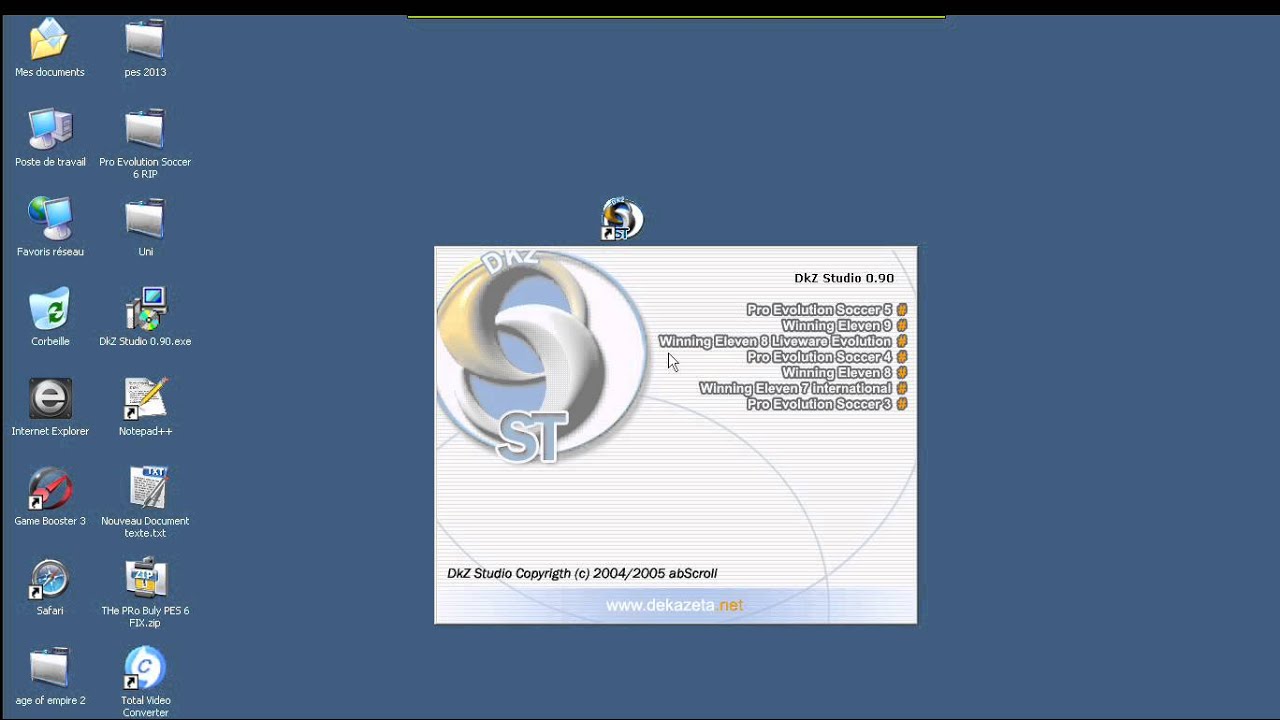Open the Mes documents folder icon
Image resolution: width=1280 pixels, height=720 pixels.
(x=49, y=41)
